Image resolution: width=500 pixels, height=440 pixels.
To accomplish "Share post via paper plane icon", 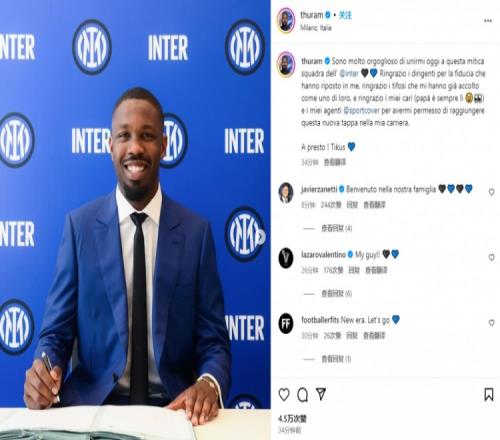I will [321, 394].
